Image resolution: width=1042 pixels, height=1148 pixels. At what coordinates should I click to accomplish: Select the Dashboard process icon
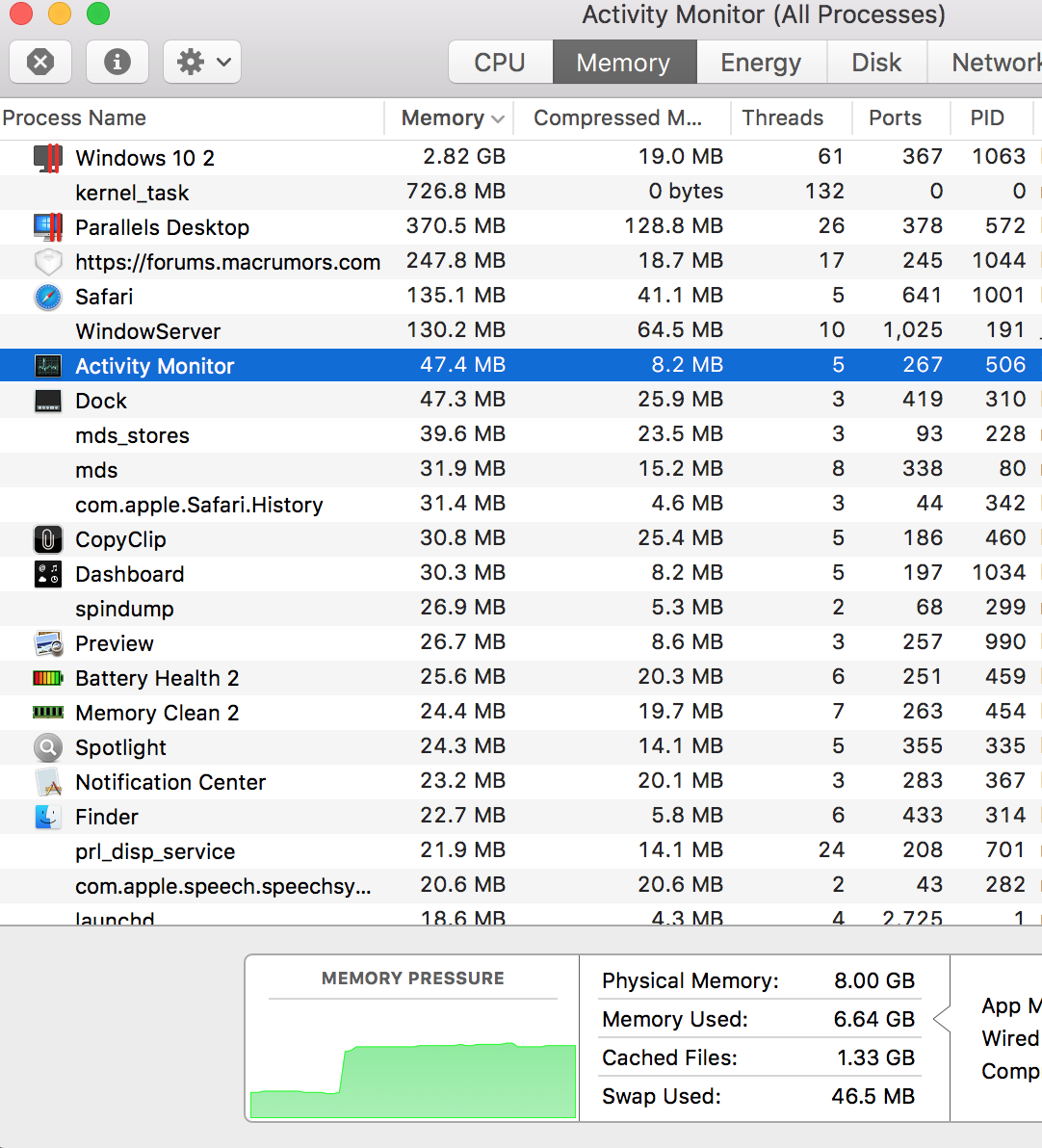click(47, 574)
